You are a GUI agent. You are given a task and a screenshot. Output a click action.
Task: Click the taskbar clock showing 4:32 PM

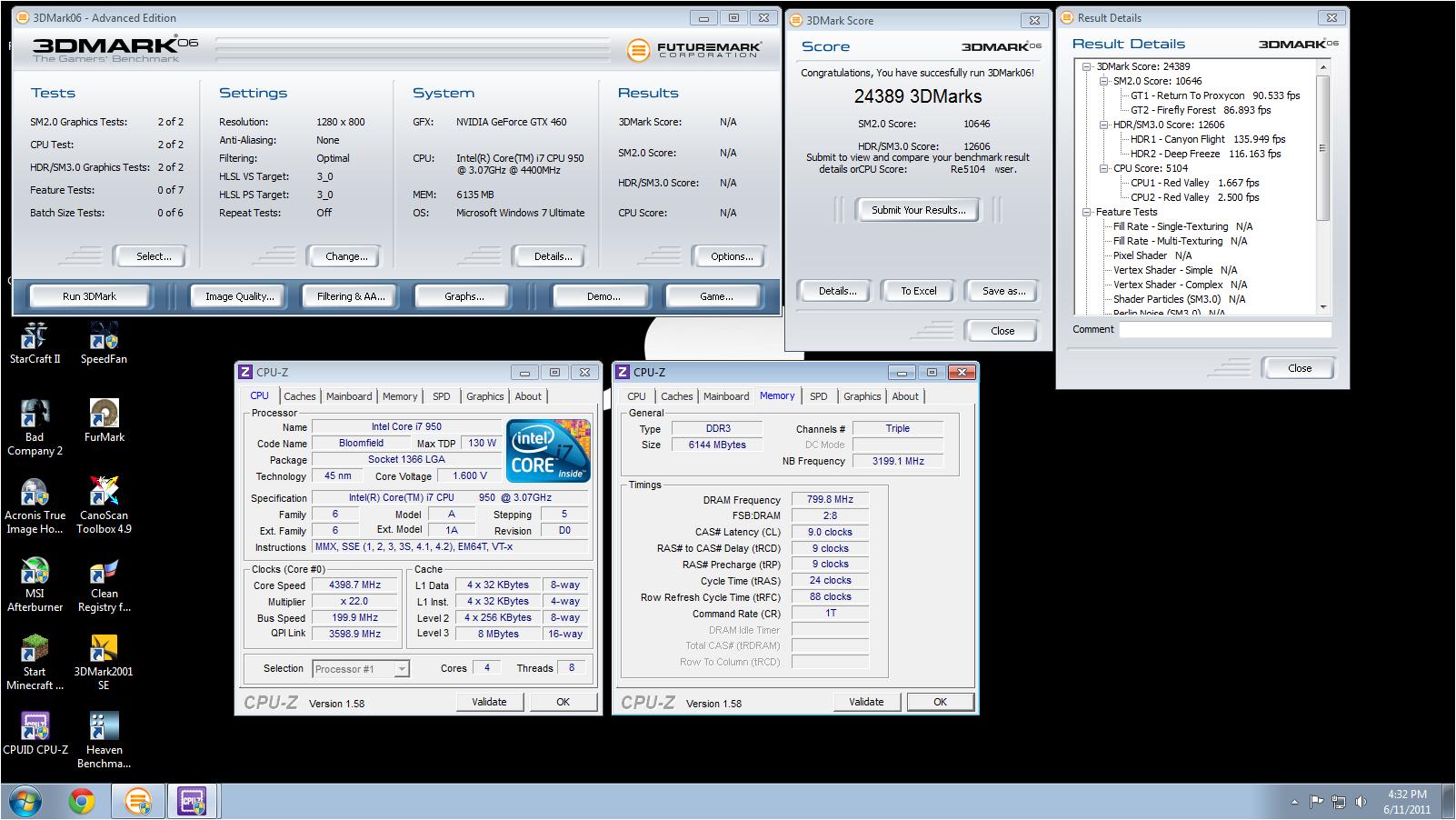tap(1407, 802)
